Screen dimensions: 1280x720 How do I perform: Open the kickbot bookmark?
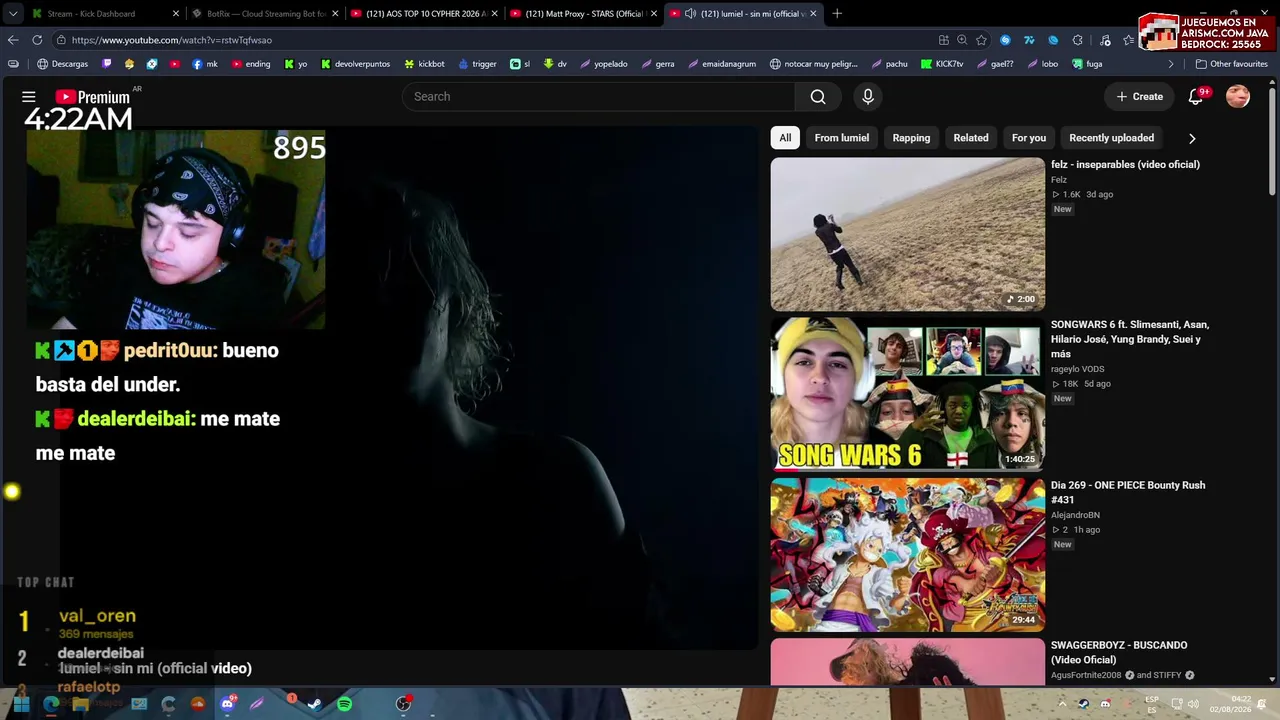pos(424,64)
